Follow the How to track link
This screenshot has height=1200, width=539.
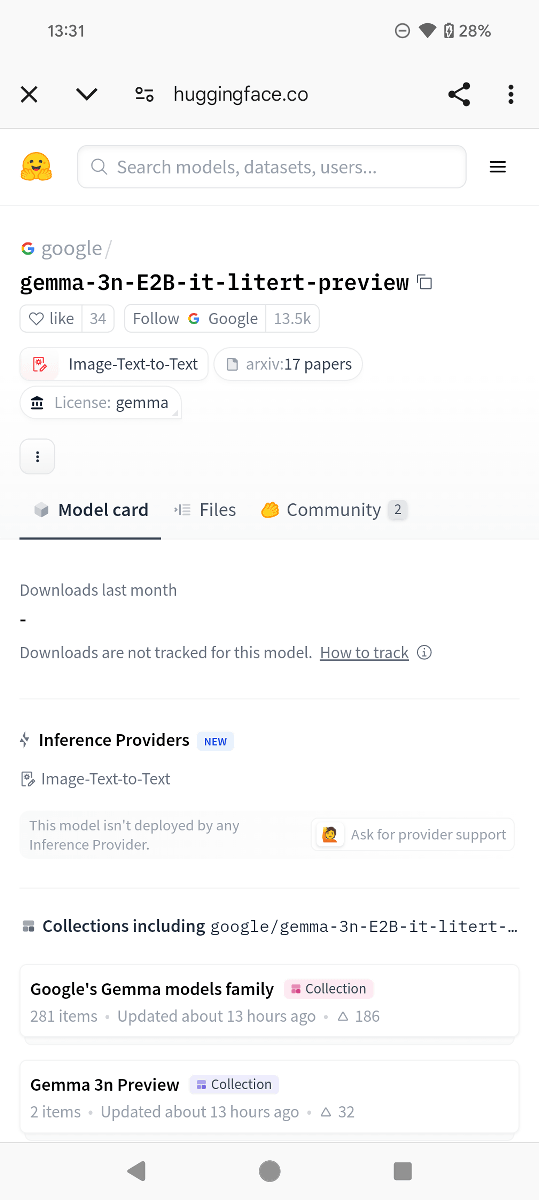(364, 653)
